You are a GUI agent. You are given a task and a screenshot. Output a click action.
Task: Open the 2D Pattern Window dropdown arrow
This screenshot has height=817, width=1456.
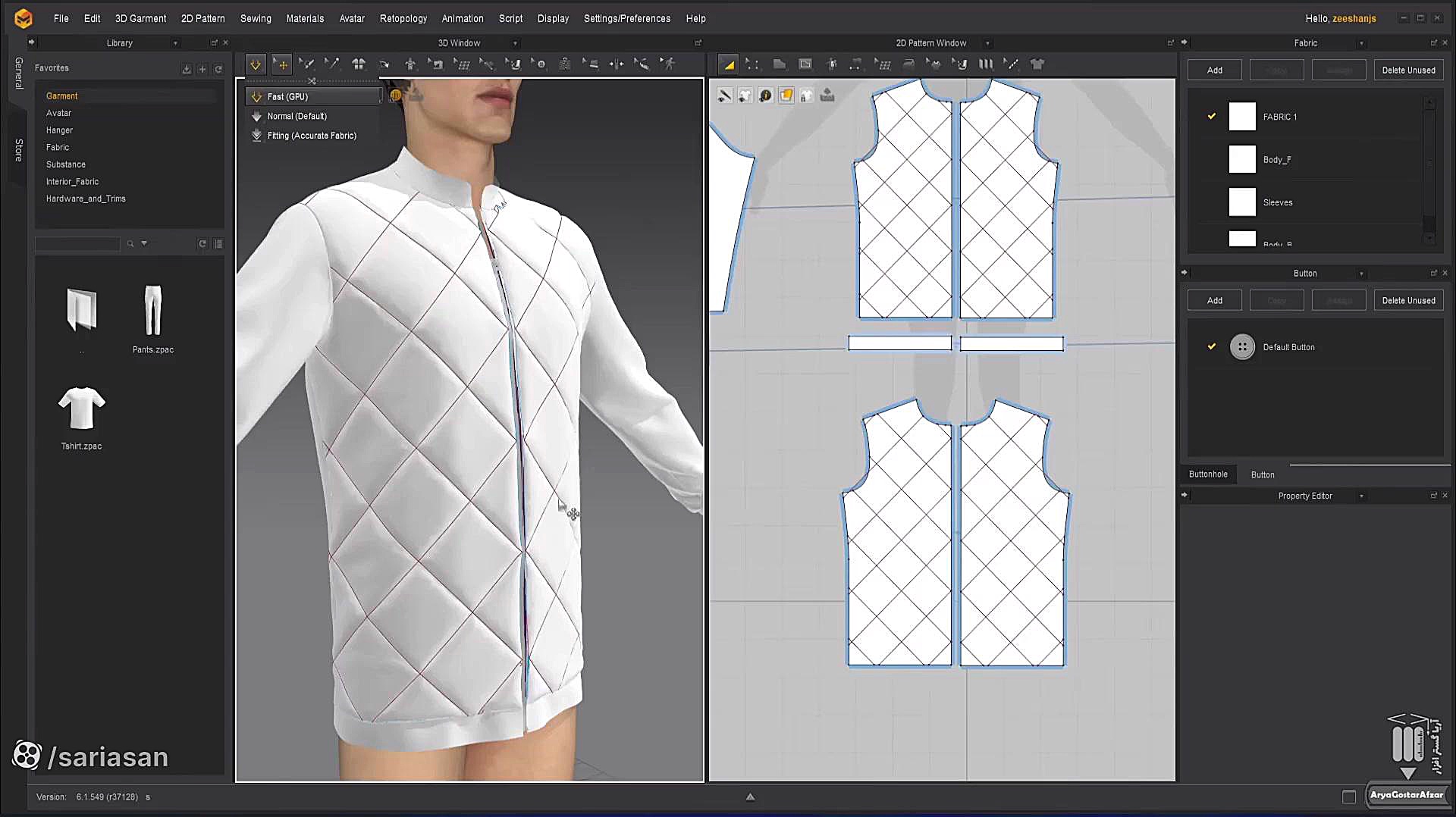987,43
